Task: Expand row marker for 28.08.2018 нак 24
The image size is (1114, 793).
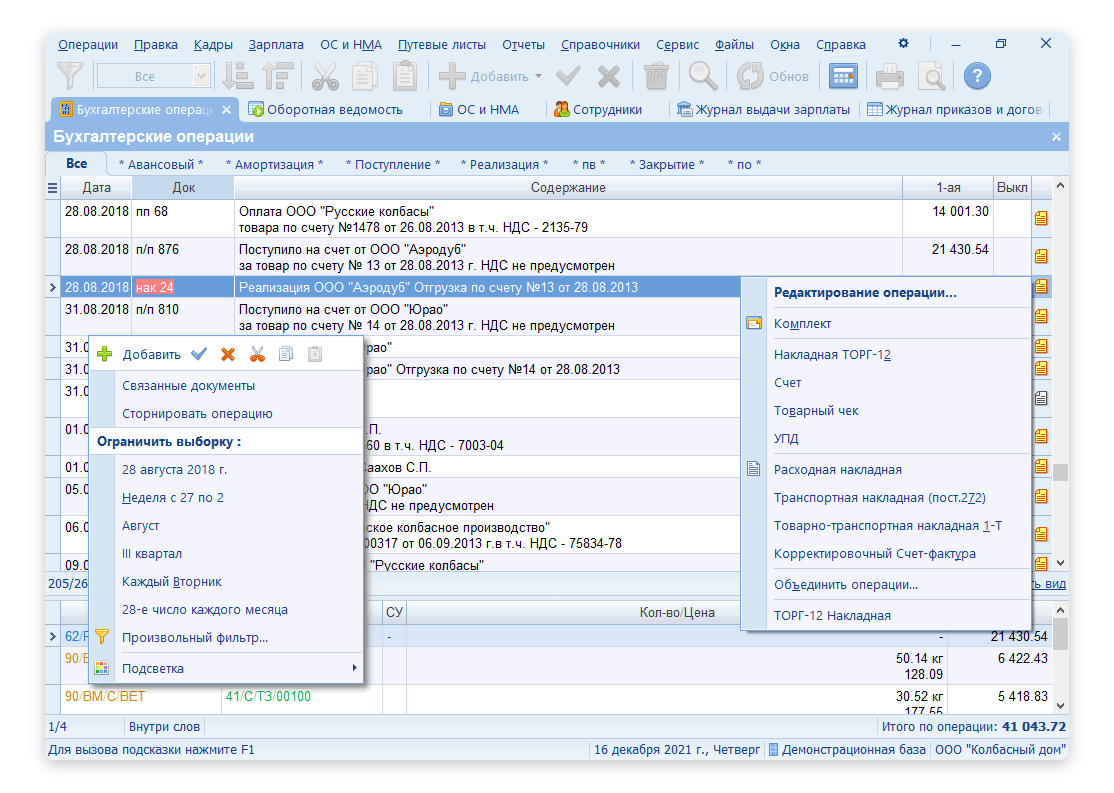Action: point(53,287)
